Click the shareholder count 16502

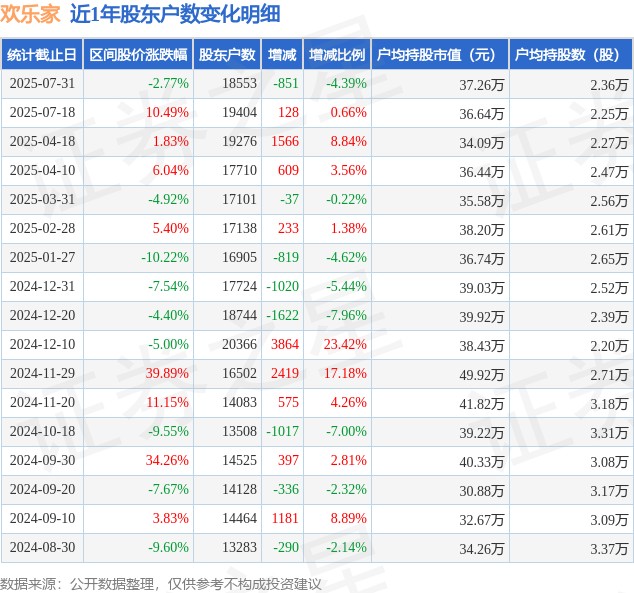click(x=239, y=374)
